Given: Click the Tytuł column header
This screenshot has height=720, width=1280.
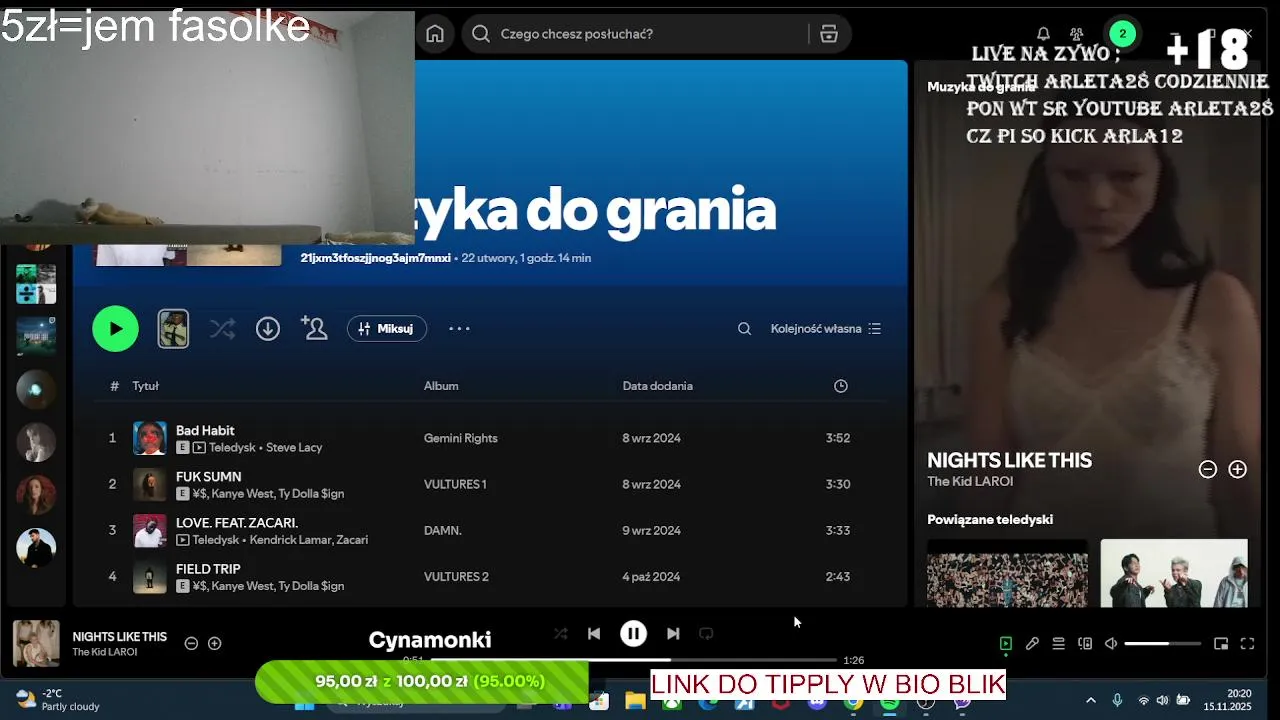Looking at the screenshot, I should [x=146, y=386].
